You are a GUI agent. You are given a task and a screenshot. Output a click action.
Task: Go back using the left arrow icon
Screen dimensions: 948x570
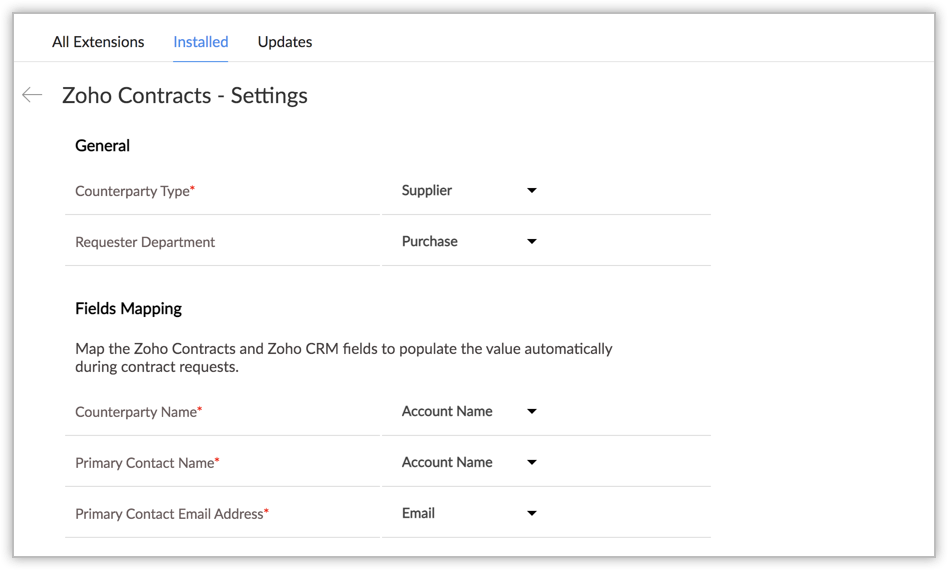[32, 95]
